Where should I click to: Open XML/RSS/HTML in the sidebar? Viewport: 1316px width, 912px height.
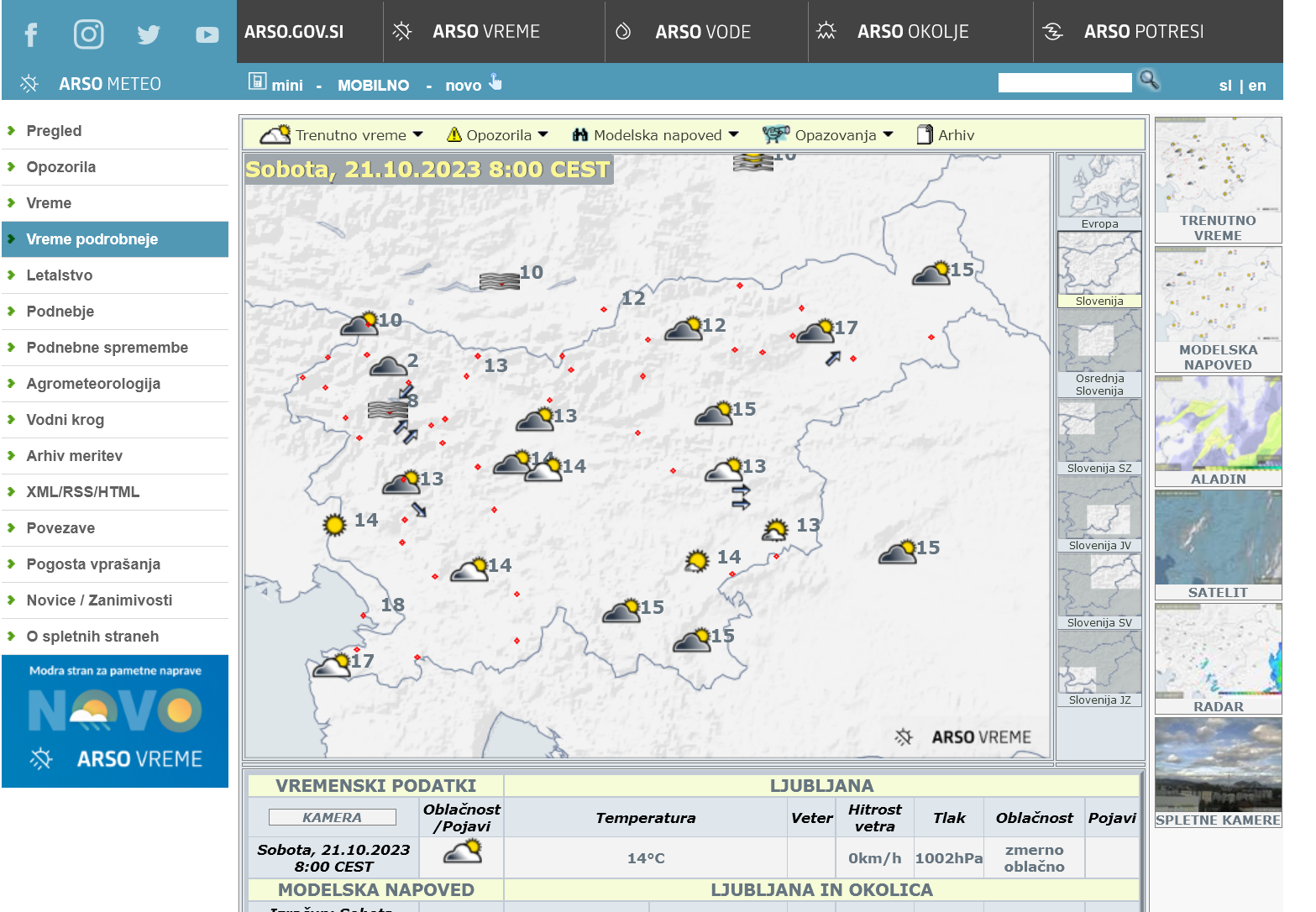click(x=115, y=492)
